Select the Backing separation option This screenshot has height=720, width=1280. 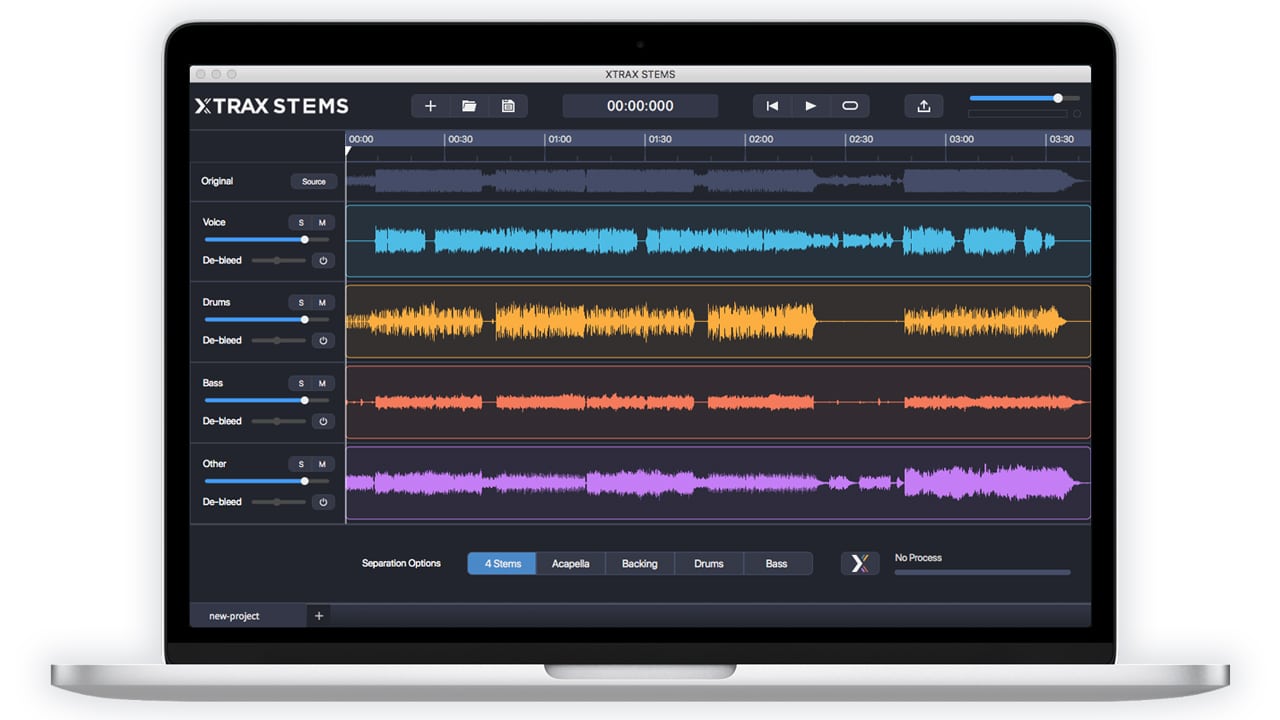coord(640,564)
